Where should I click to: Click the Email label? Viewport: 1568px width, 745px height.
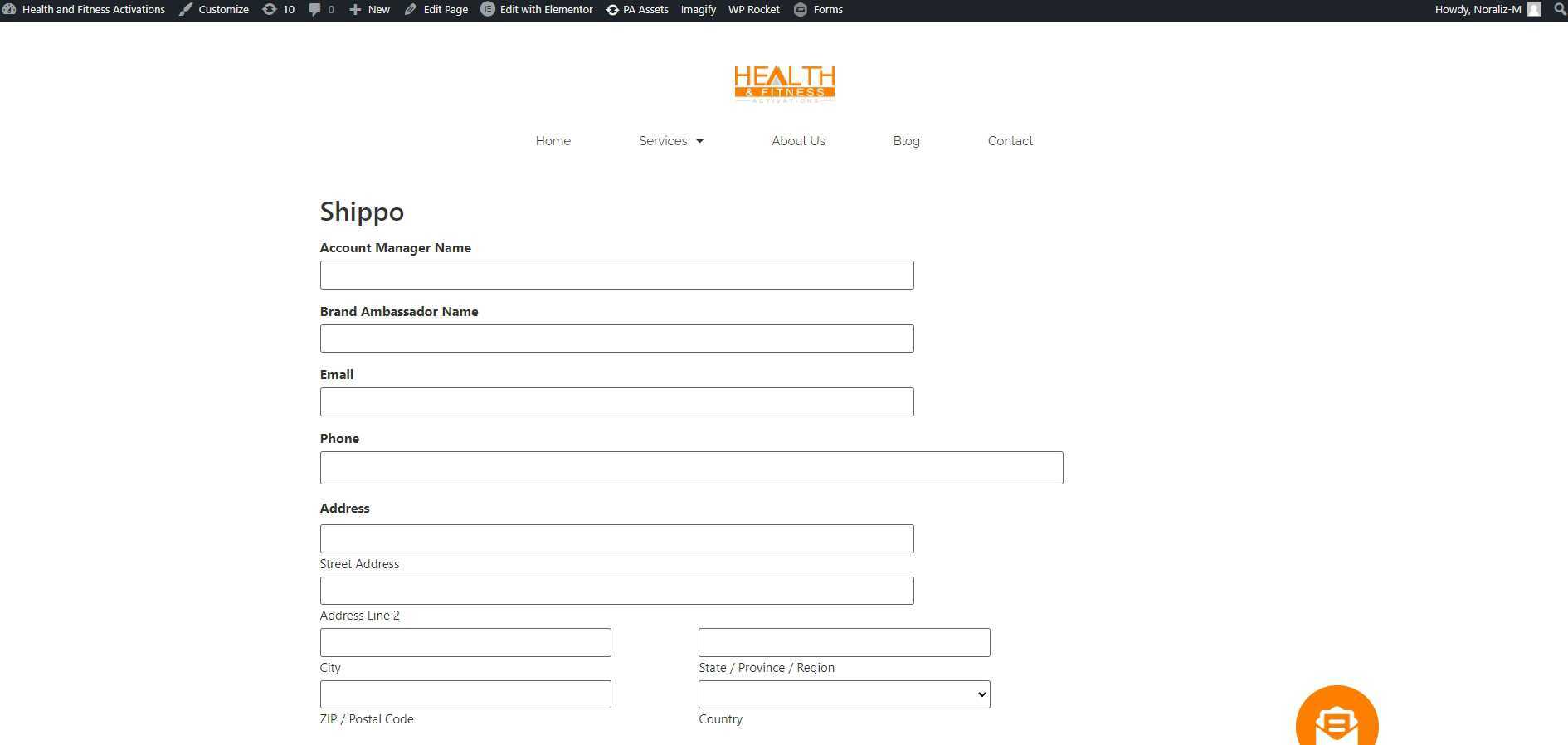pos(337,375)
